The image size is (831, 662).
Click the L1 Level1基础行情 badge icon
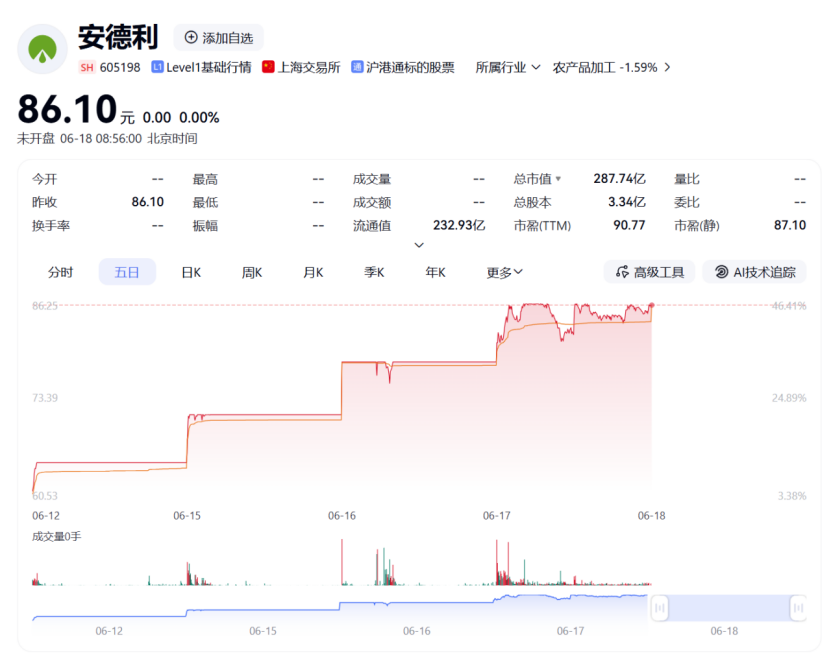pos(157,67)
